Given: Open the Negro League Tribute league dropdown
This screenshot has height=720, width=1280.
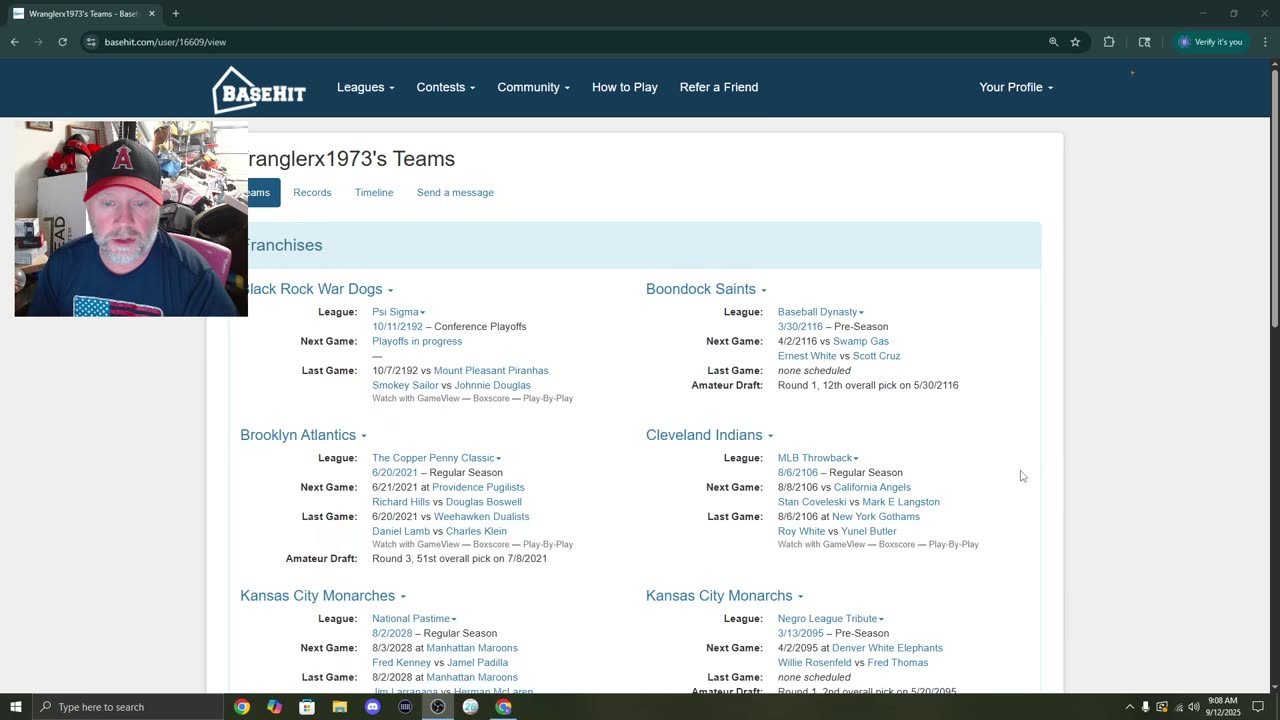Looking at the screenshot, I should [x=831, y=619].
